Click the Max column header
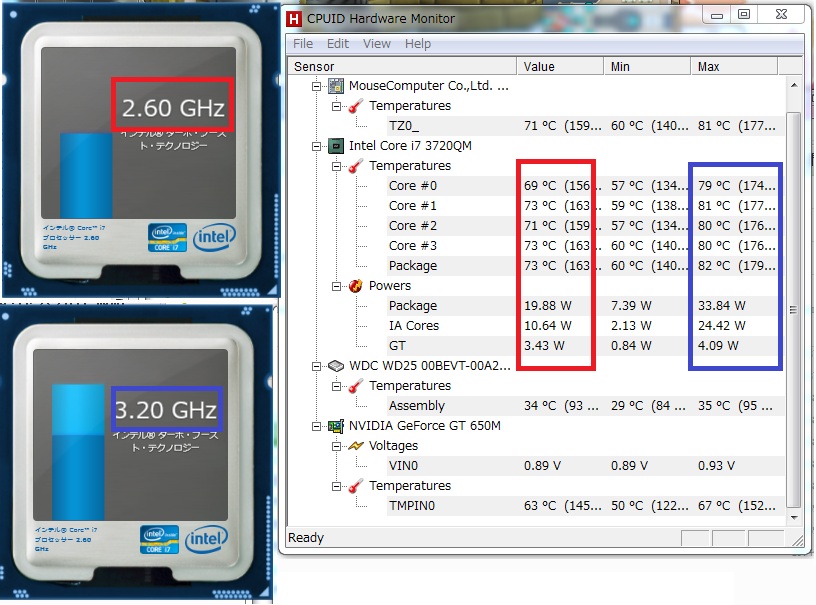816x605 pixels. 734,67
